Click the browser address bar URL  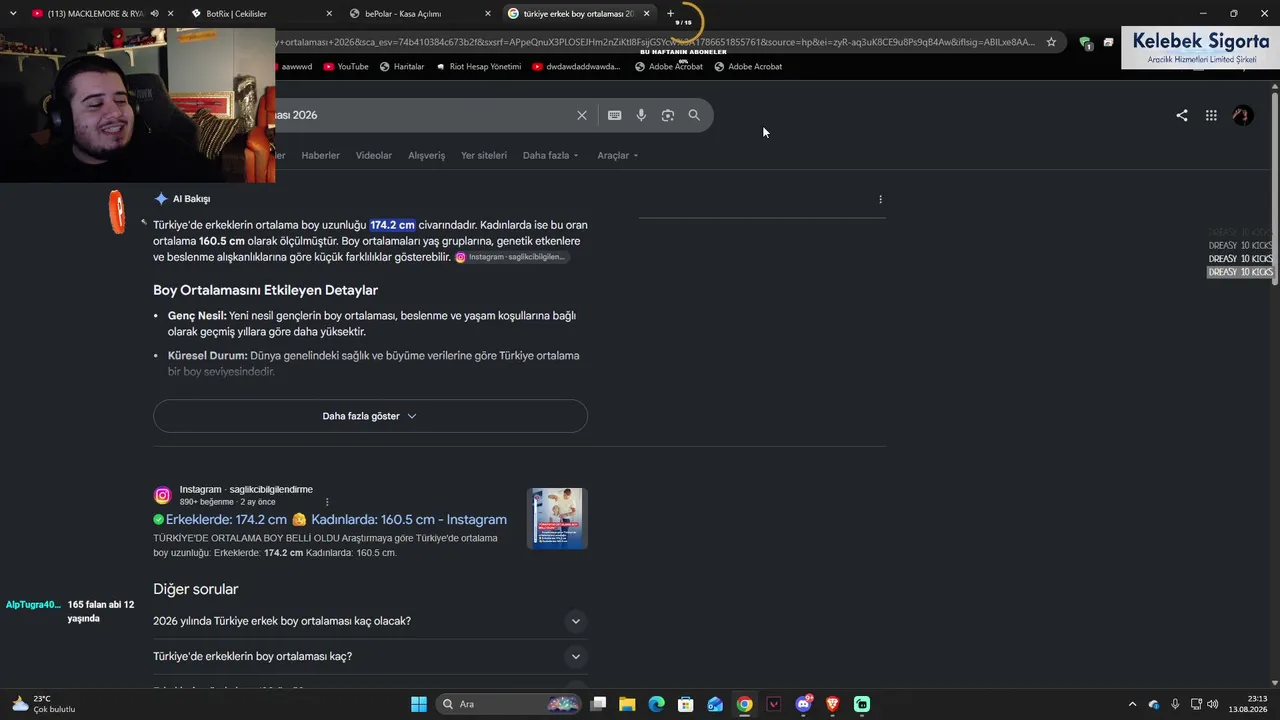tap(655, 42)
